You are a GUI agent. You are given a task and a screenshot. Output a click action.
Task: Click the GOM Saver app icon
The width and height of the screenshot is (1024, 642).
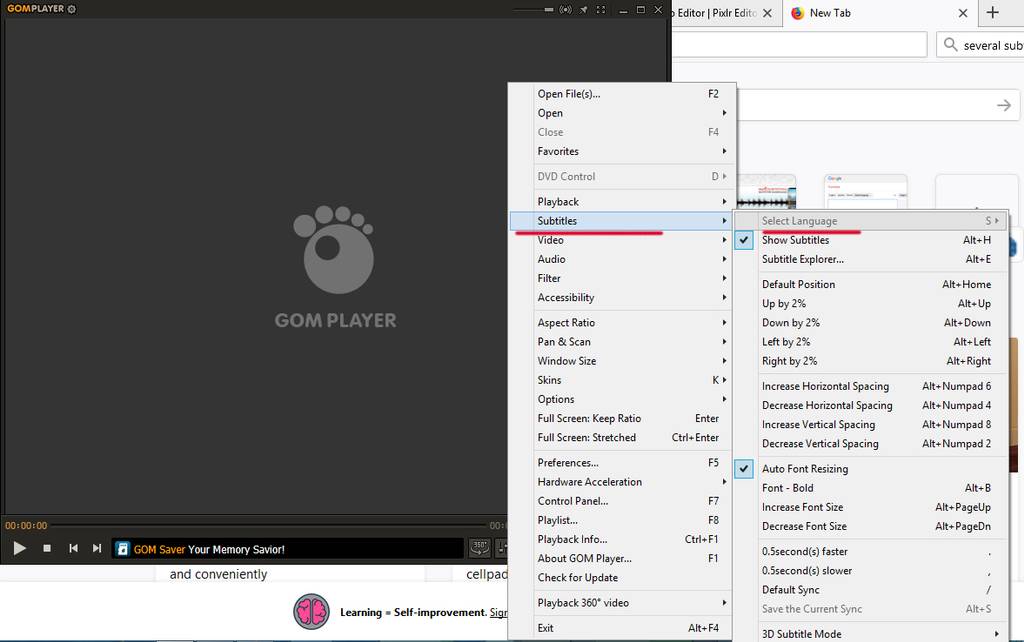click(122, 549)
